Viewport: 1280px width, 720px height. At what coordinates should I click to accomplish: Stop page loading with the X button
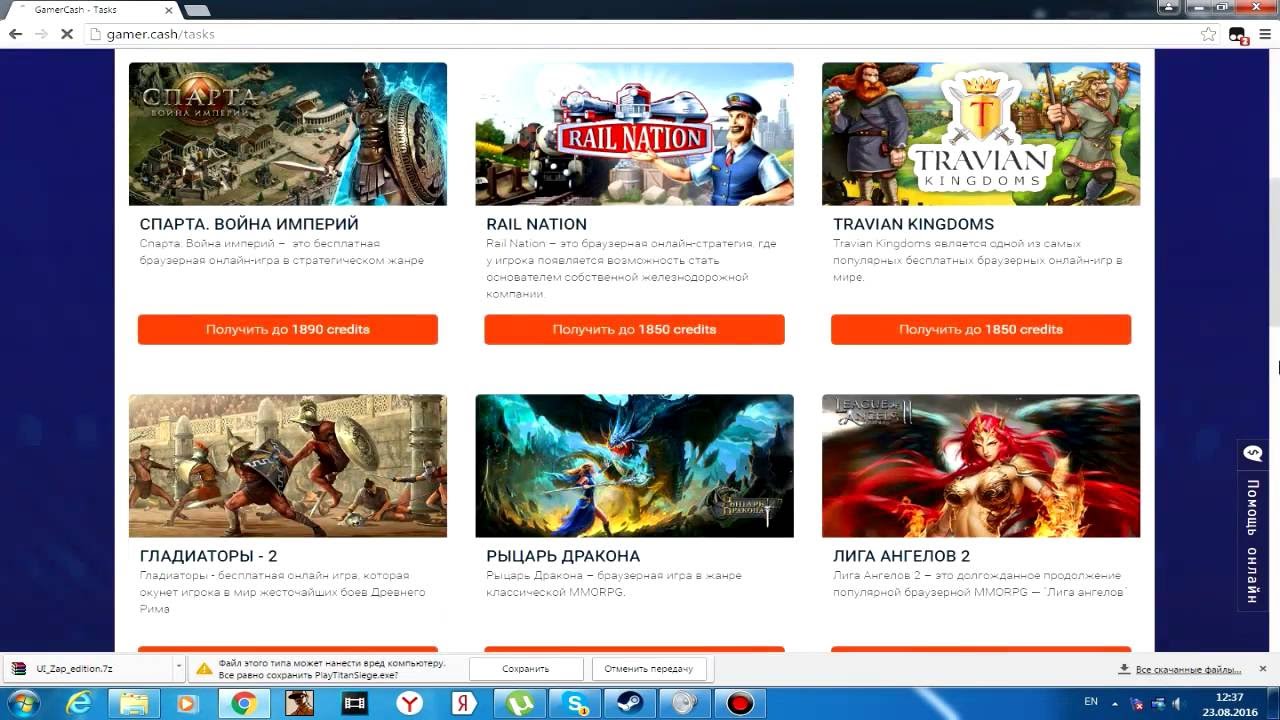[67, 34]
